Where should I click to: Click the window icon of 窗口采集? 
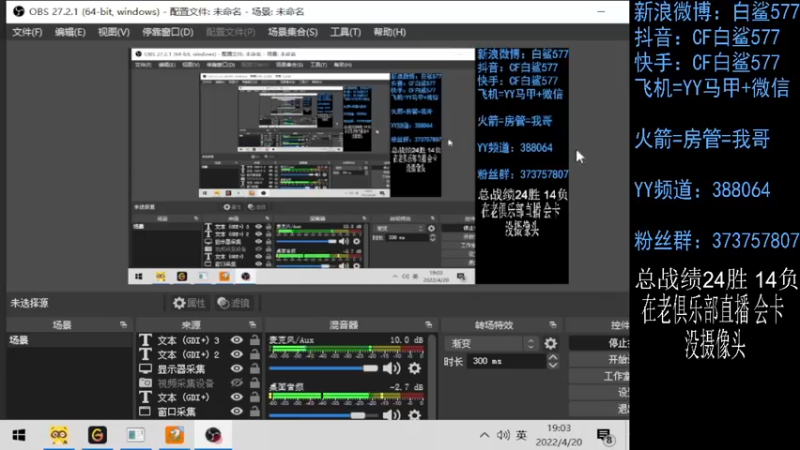pos(145,411)
